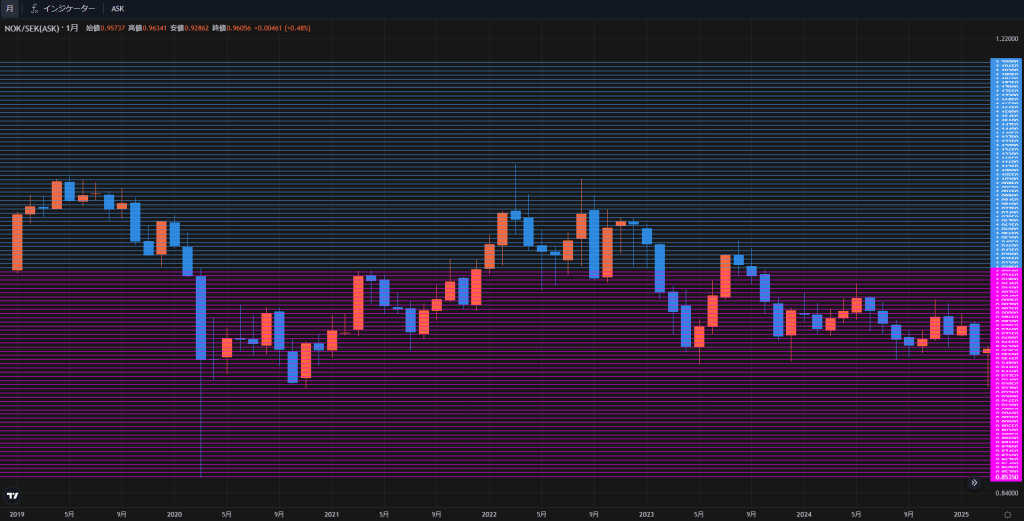The height and width of the screenshot is (521, 1024).
Task: Open the 月 timeframe selector
Action: [x=9, y=8]
